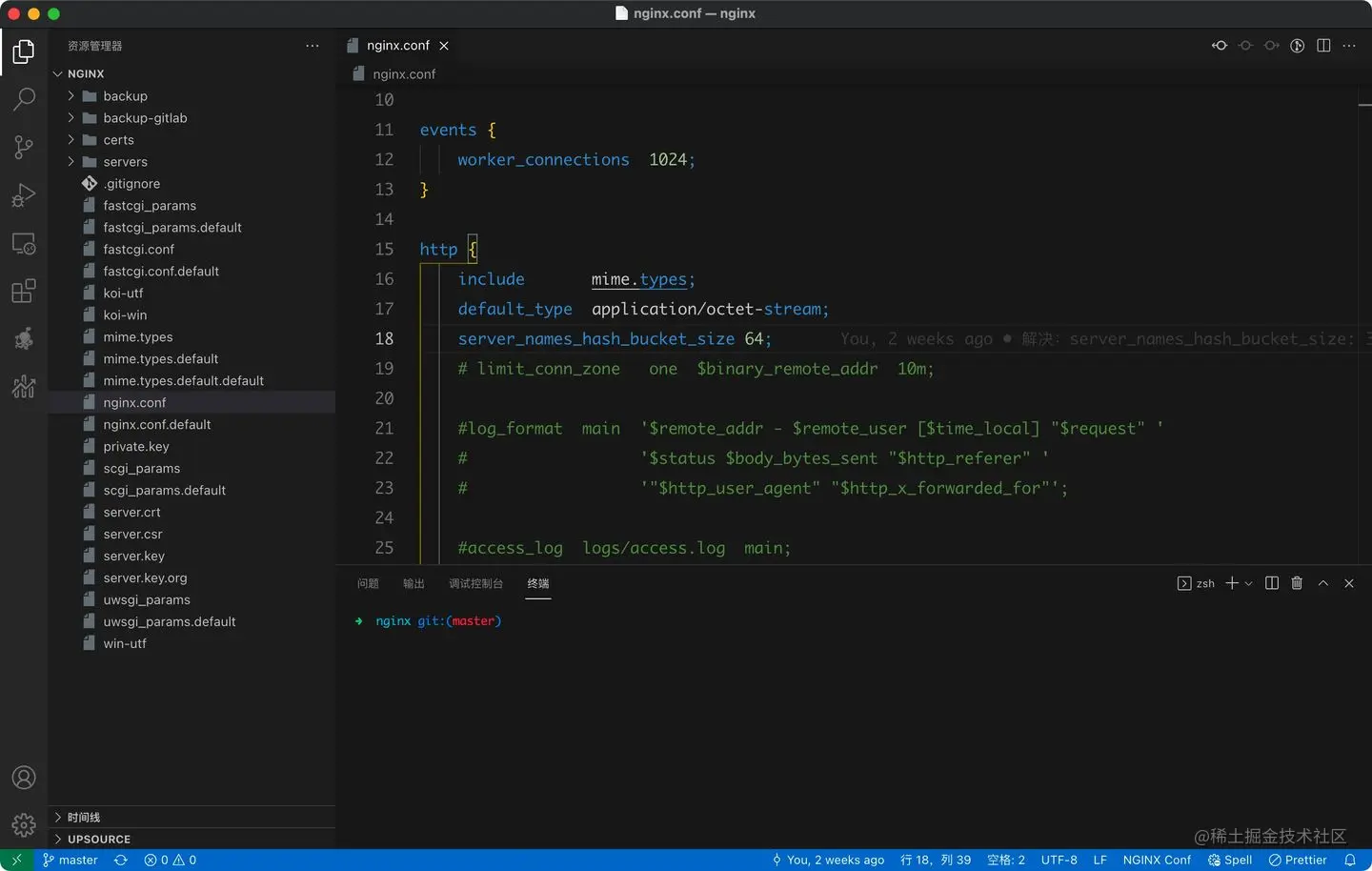Open remote window indicator in status bar
Screen dimensions: 1372x871
16,860
